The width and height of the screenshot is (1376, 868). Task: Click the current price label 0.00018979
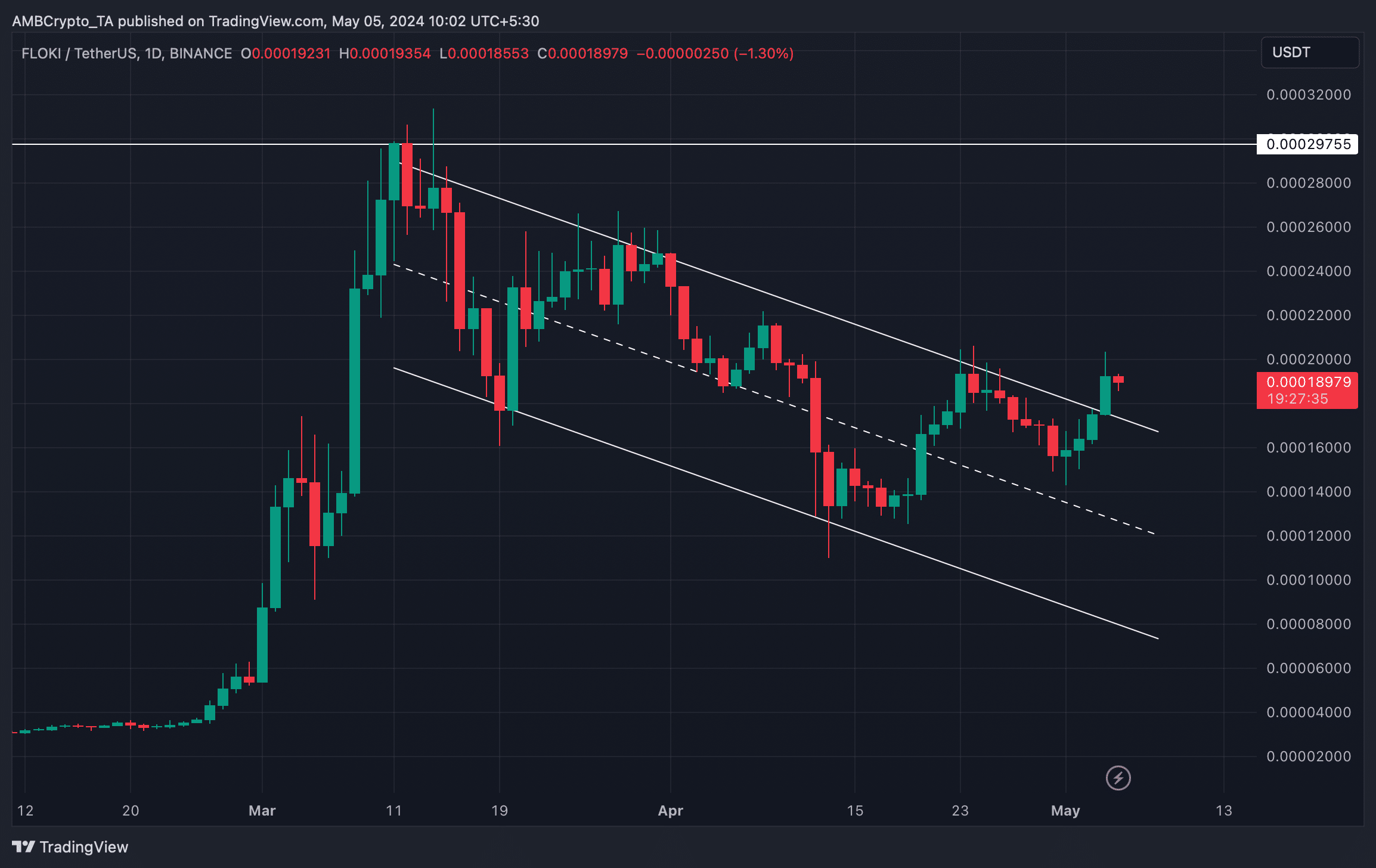pyautogui.click(x=1308, y=382)
